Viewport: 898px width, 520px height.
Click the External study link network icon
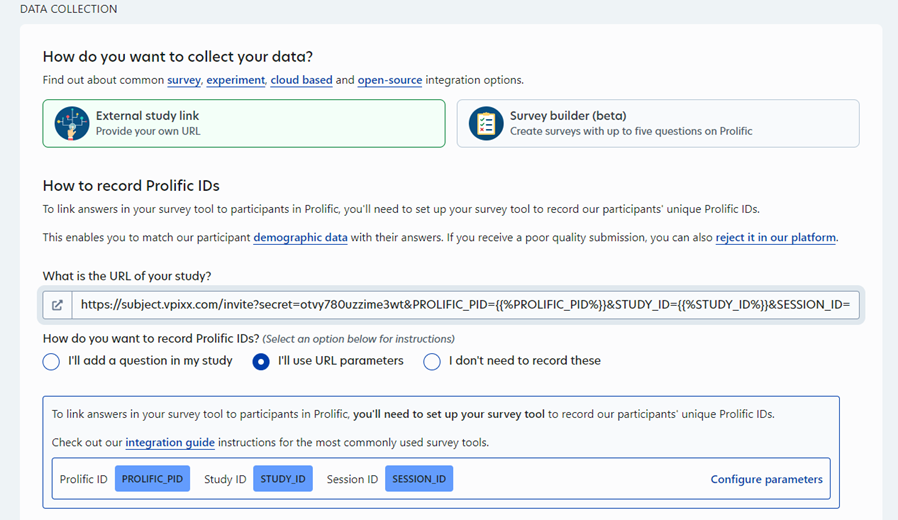tap(72, 123)
